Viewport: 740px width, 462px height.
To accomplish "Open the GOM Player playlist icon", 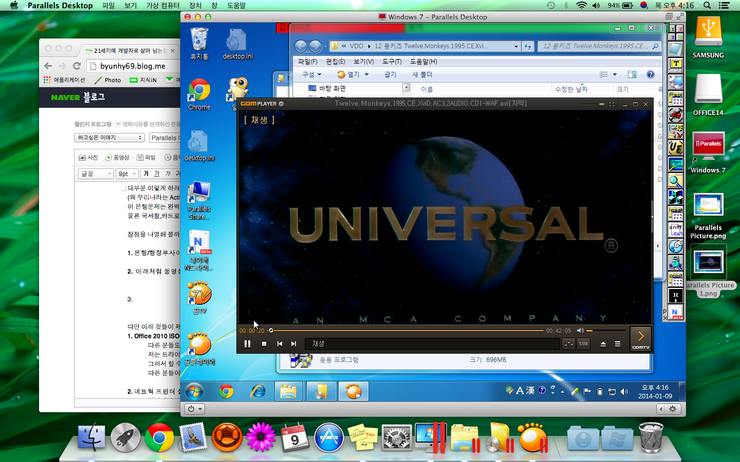I will tap(617, 344).
